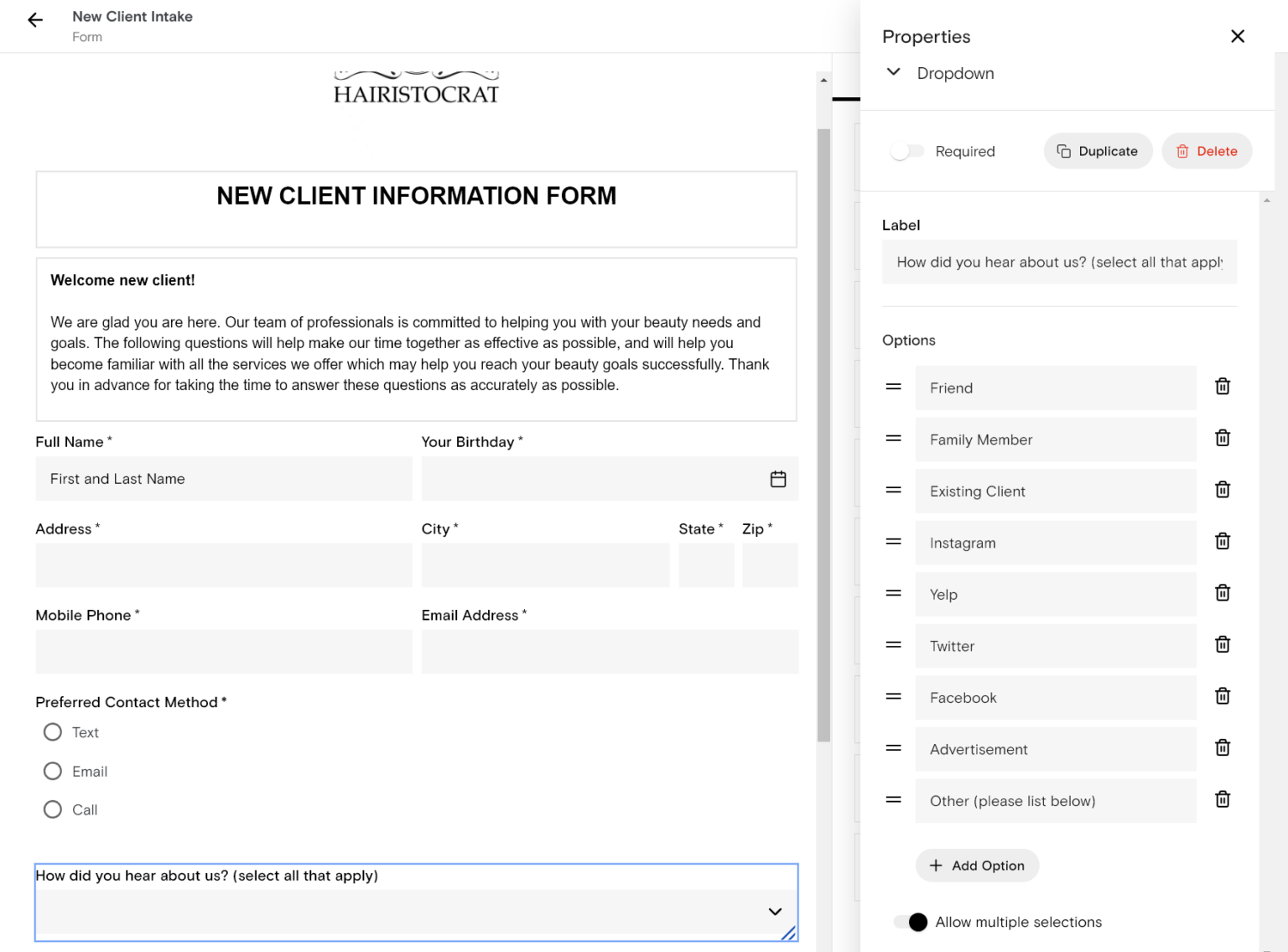Click the Your Birthday date field
Image resolution: width=1288 pixels, height=952 pixels.
pos(610,479)
